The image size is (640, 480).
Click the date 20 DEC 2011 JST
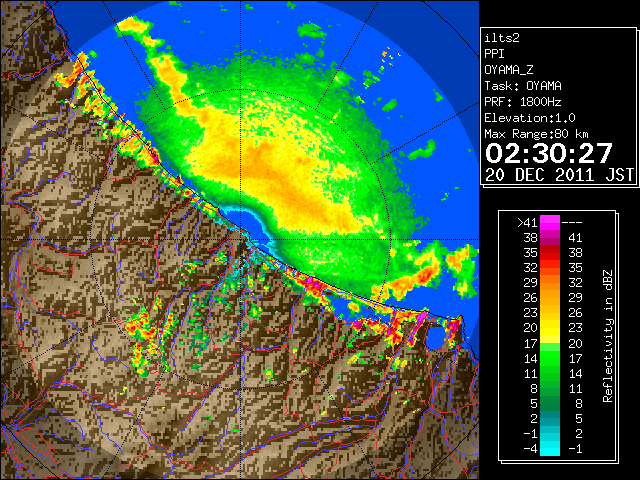[559, 175]
